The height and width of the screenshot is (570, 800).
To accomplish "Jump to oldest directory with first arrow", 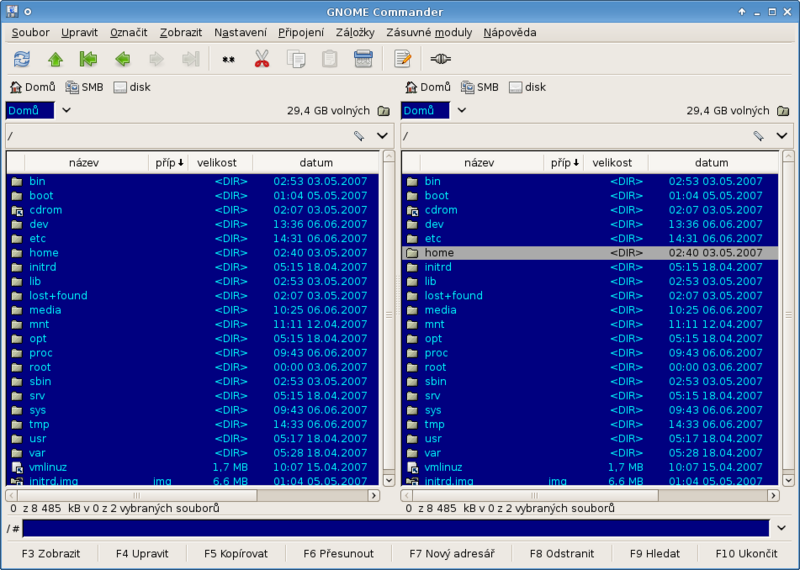I will 89,59.
